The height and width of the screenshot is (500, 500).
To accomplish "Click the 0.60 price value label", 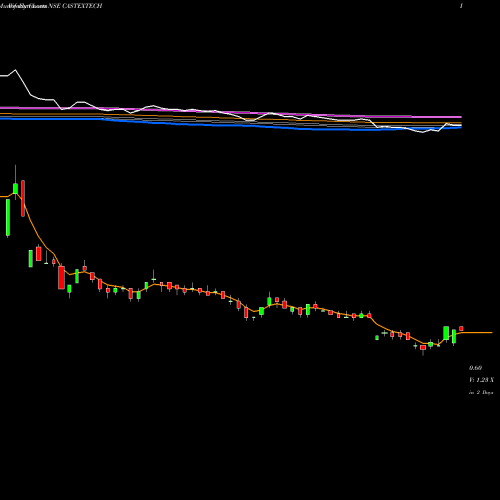I will coord(475,368).
